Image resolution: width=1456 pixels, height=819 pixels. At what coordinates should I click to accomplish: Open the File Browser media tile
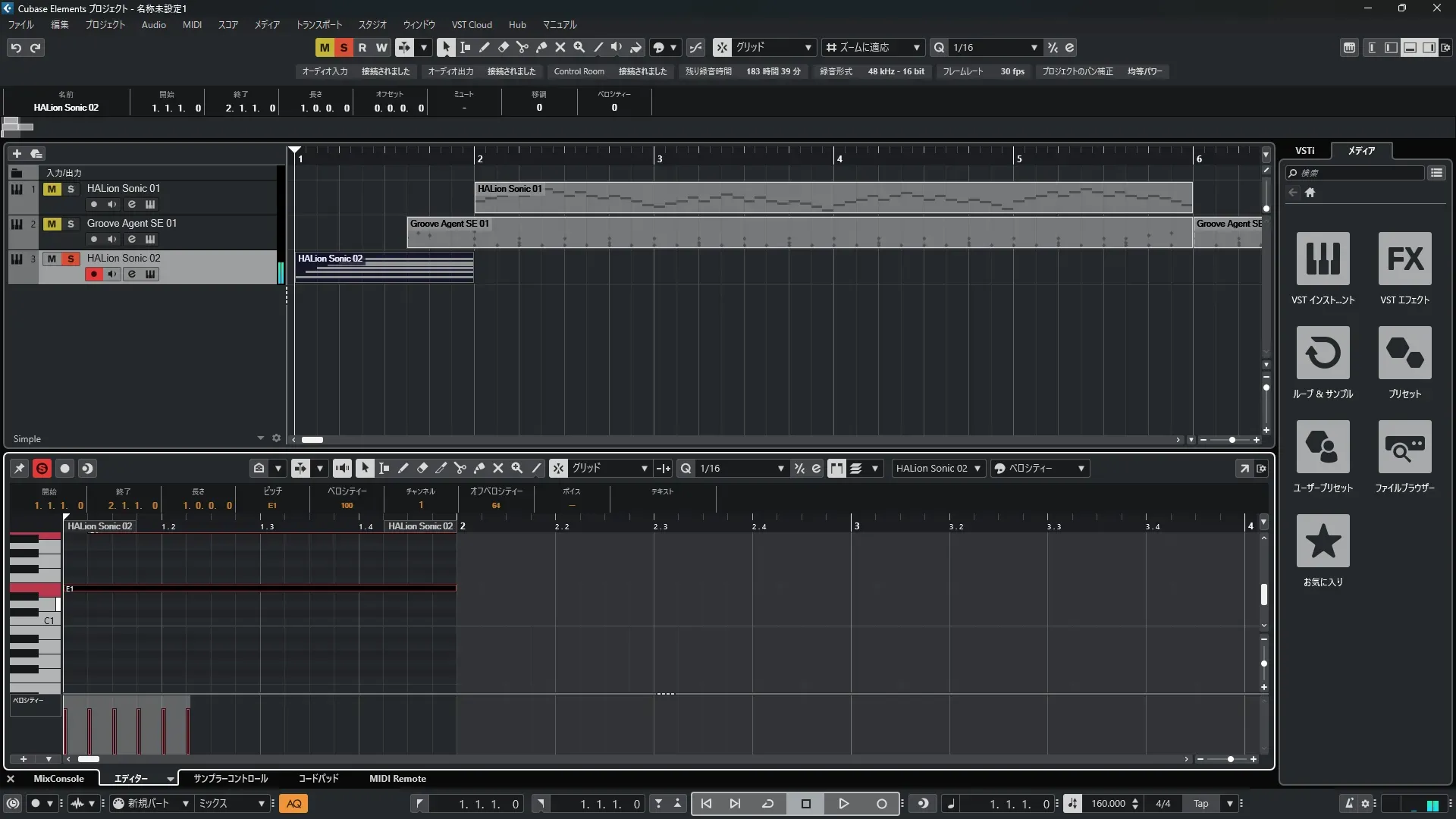tap(1404, 447)
